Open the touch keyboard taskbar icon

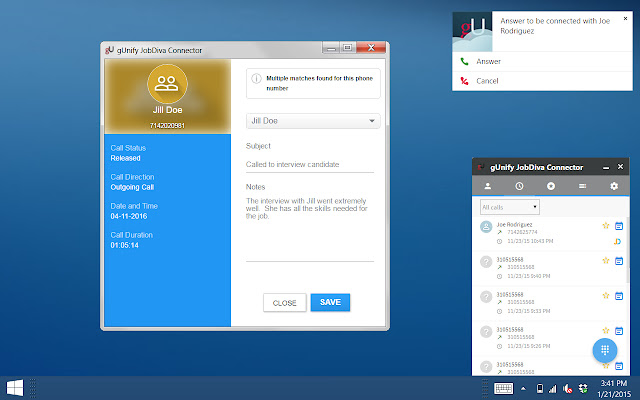[x=503, y=388]
